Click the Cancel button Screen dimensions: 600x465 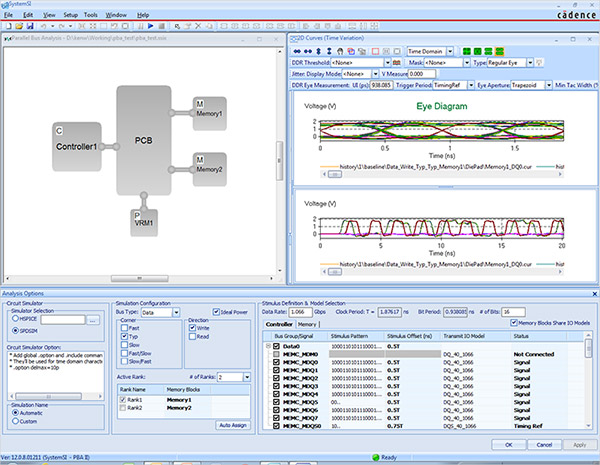(544, 445)
